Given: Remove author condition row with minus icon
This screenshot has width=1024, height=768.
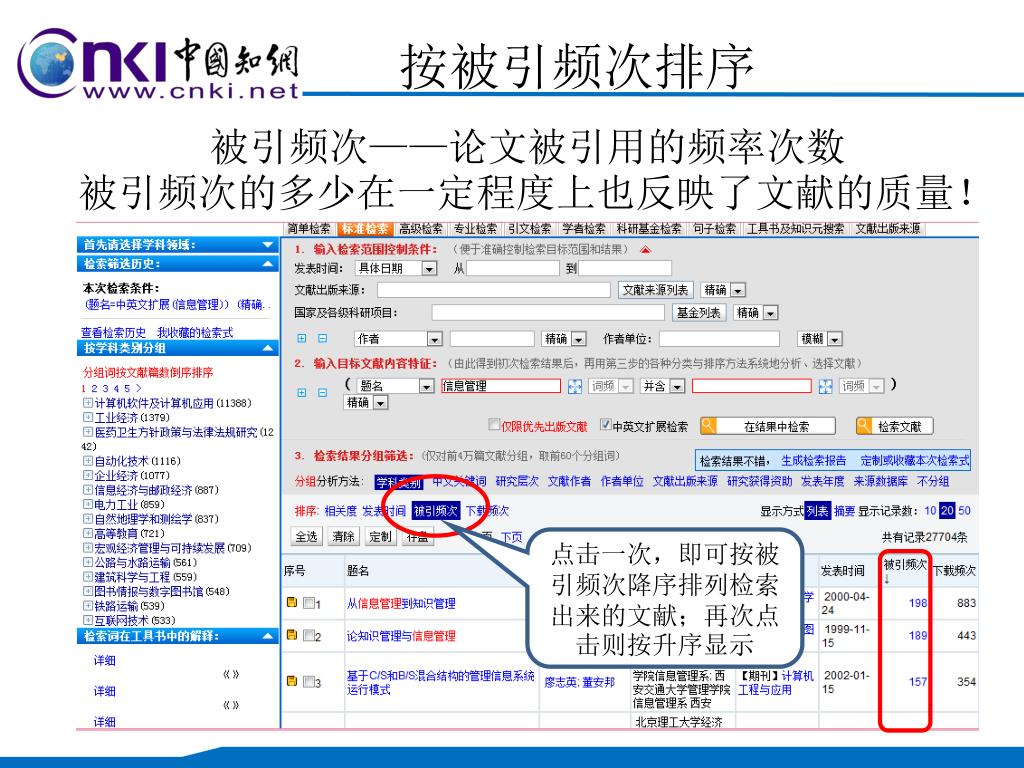Looking at the screenshot, I should tap(323, 338).
